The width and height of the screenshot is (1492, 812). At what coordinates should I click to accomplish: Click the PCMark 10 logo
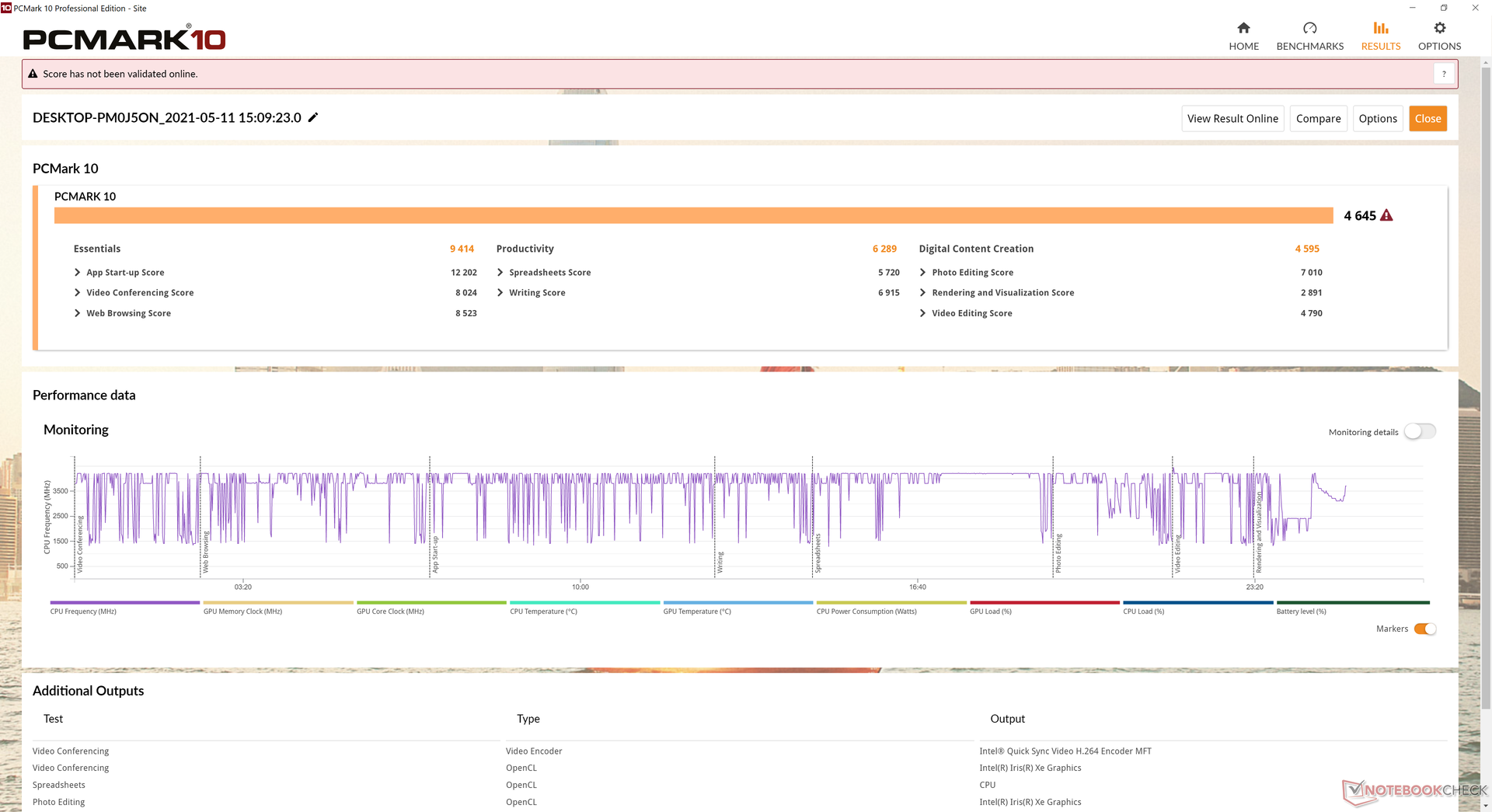tap(124, 38)
